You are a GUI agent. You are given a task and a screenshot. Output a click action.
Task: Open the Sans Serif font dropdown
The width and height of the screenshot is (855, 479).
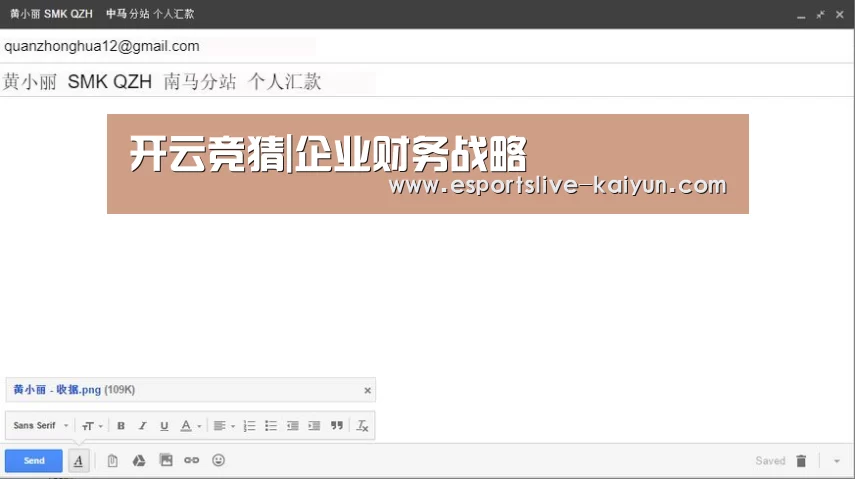click(41, 426)
